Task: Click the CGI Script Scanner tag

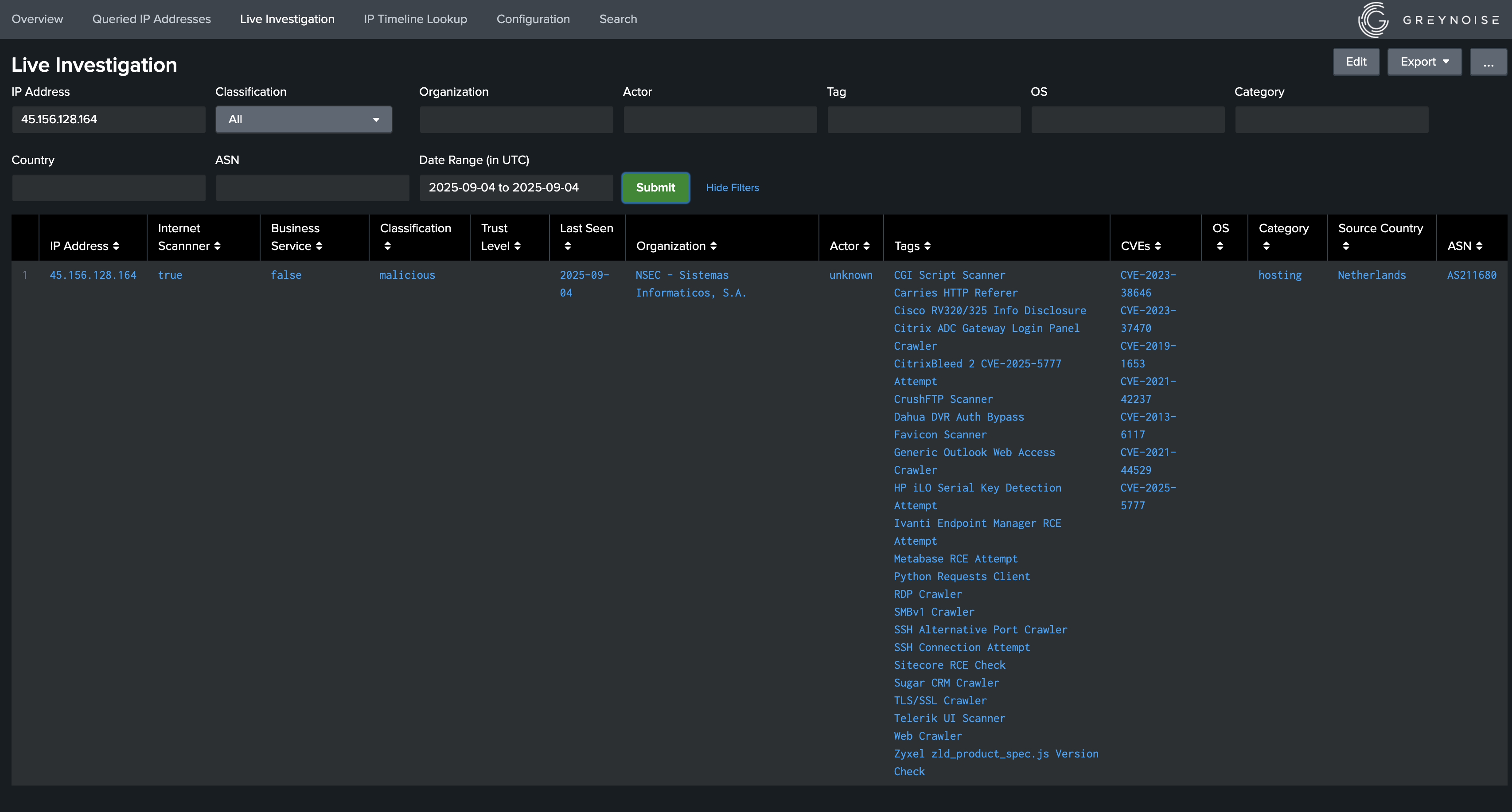Action: pos(949,275)
